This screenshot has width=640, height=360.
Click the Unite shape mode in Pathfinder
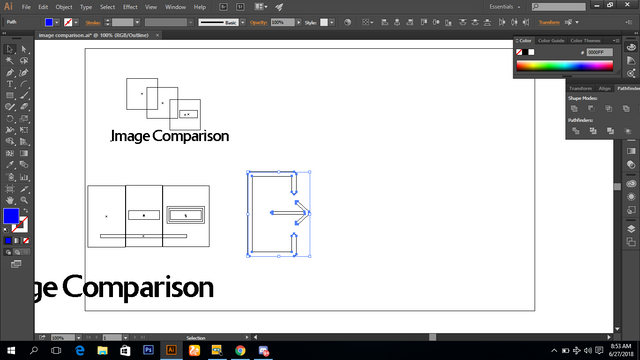[x=574, y=109]
